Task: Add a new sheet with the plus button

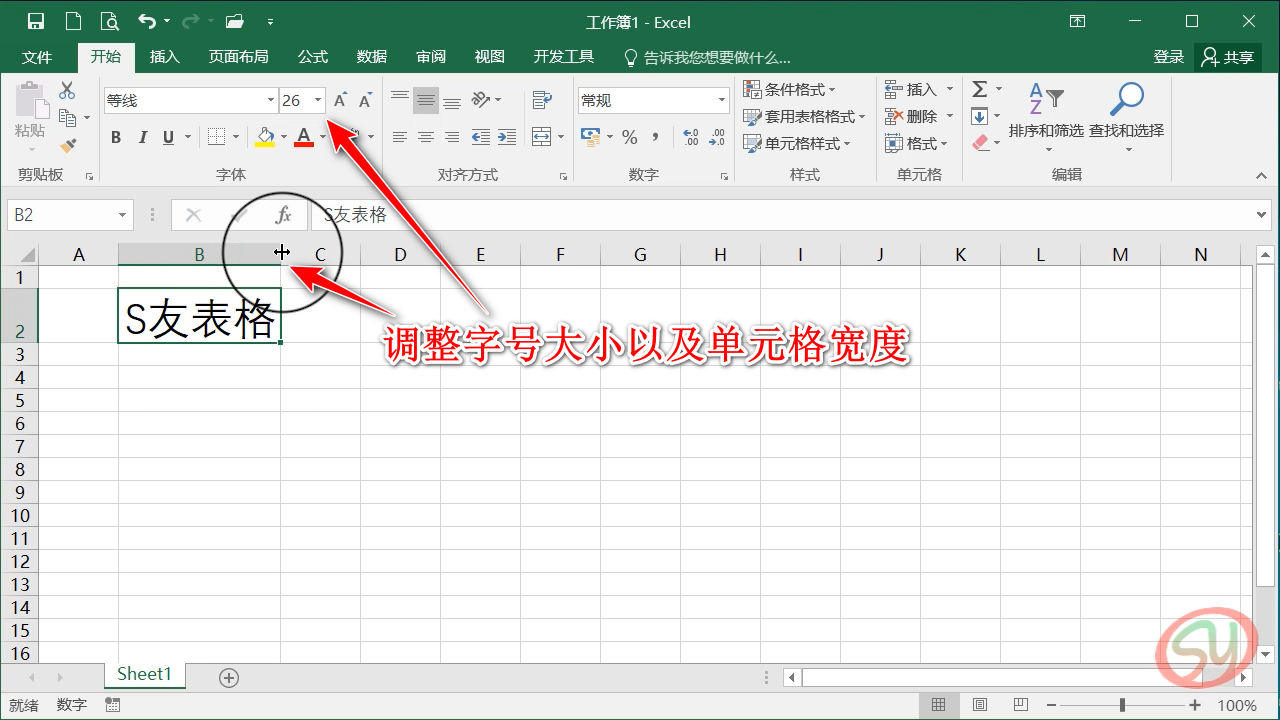Action: coord(229,678)
